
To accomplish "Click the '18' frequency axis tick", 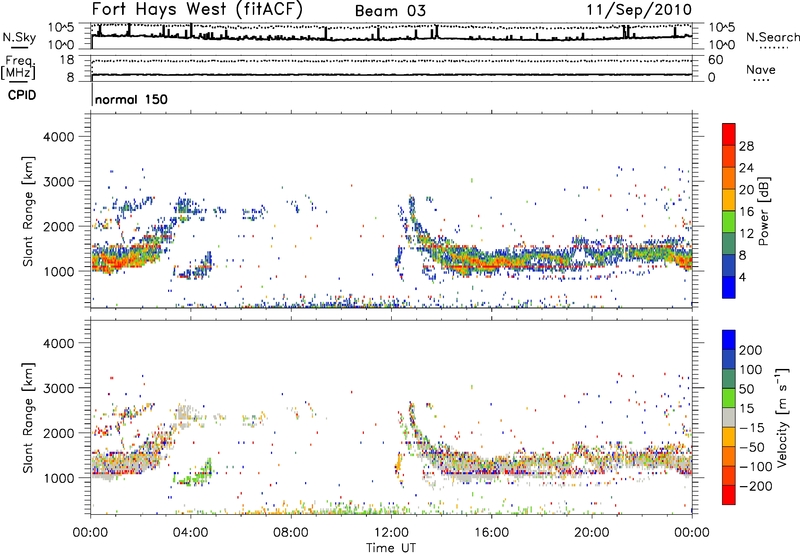I will [x=67, y=60].
